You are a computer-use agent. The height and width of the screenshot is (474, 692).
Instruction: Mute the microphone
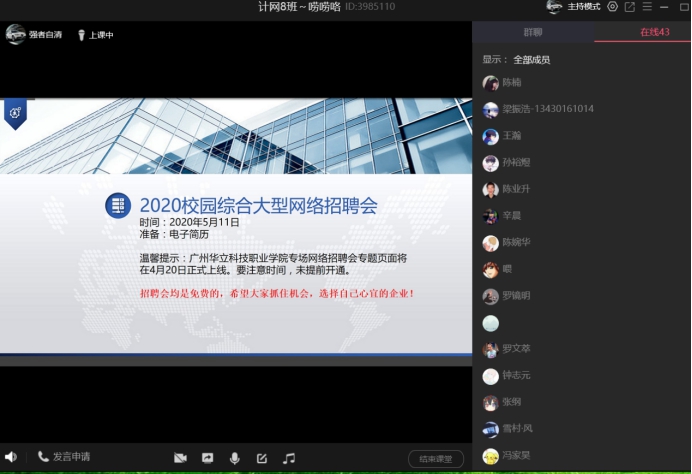[x=235, y=458]
